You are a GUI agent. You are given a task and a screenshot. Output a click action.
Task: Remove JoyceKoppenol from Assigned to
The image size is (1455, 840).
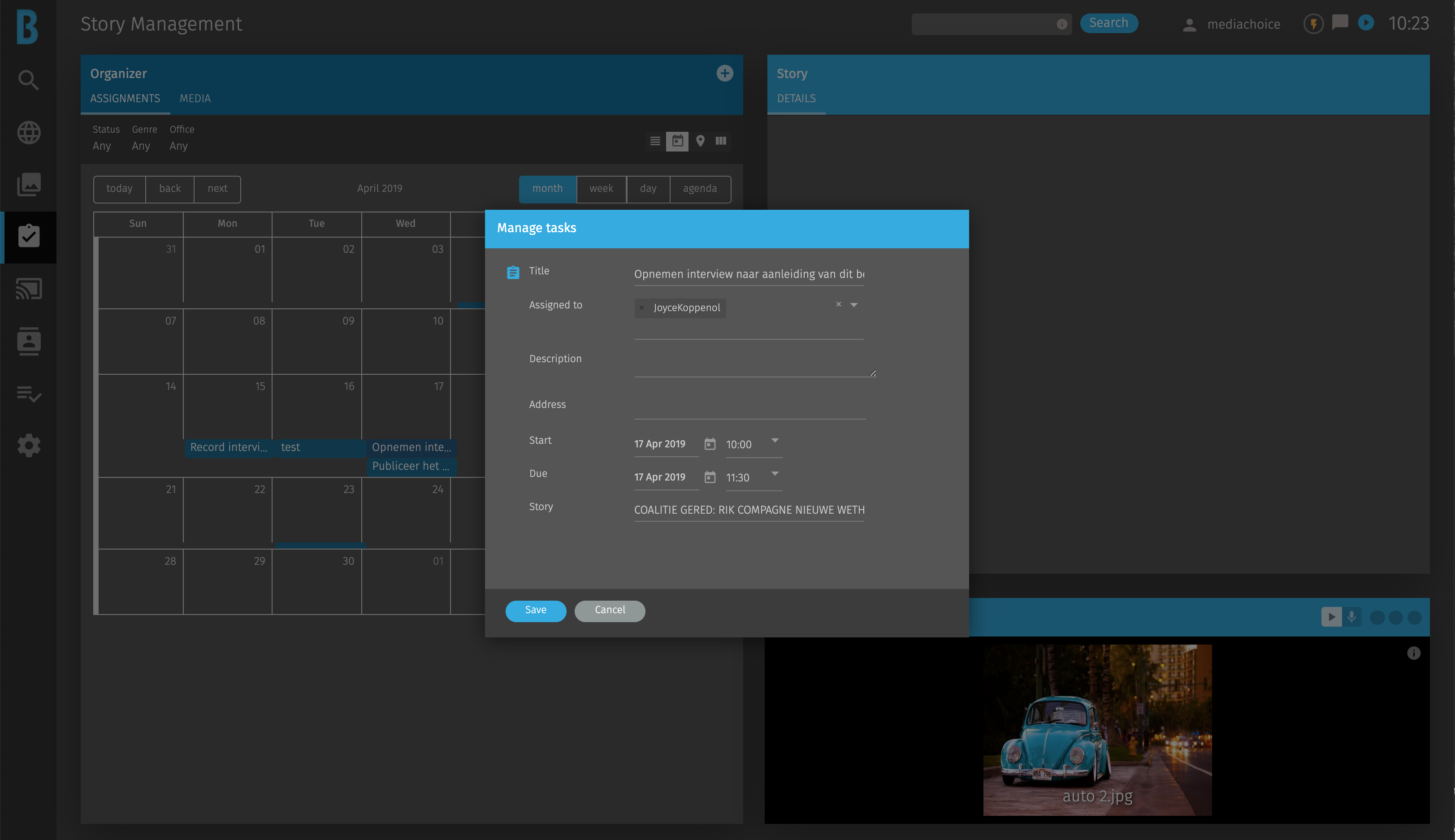(641, 307)
